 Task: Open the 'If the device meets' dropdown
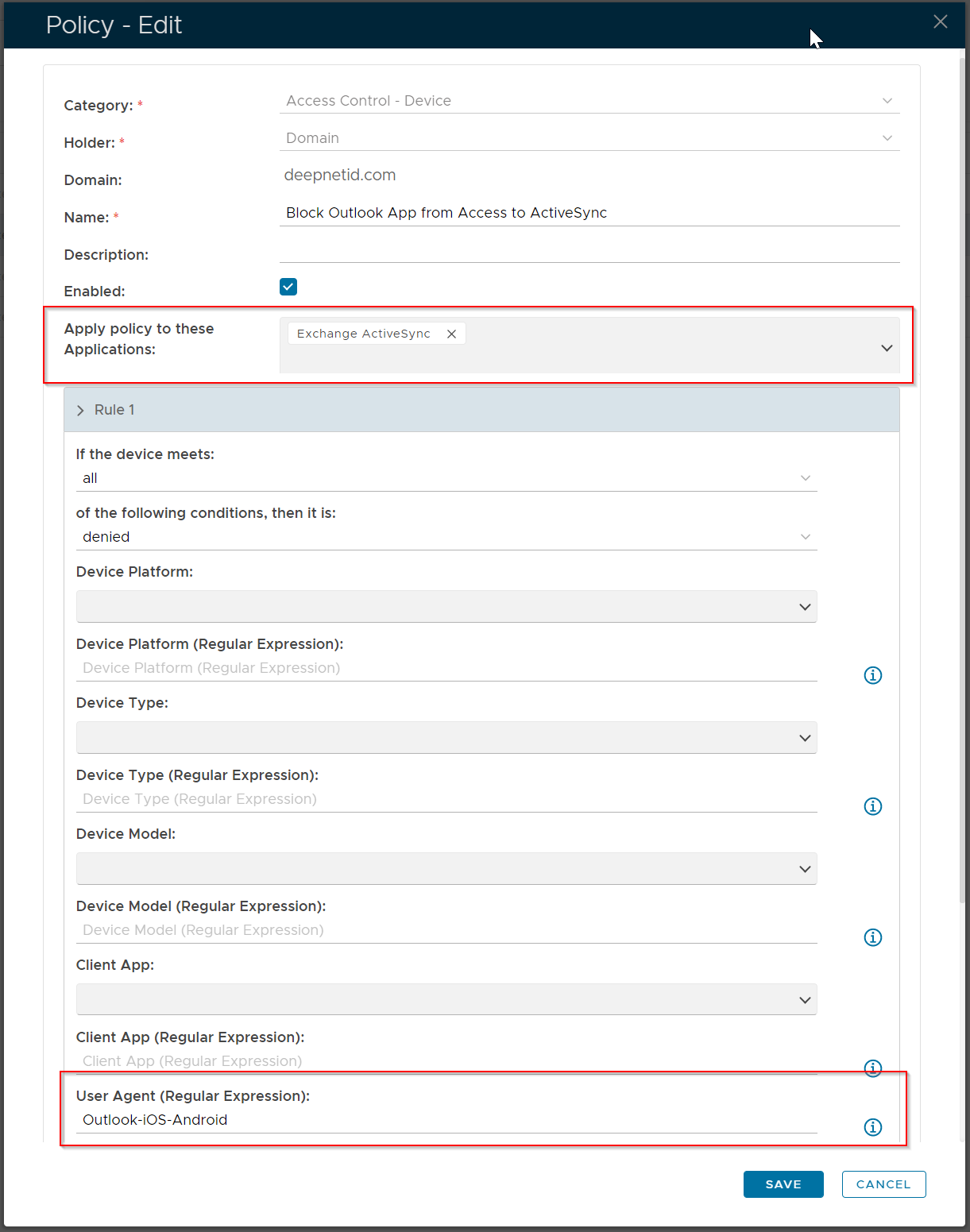[446, 478]
